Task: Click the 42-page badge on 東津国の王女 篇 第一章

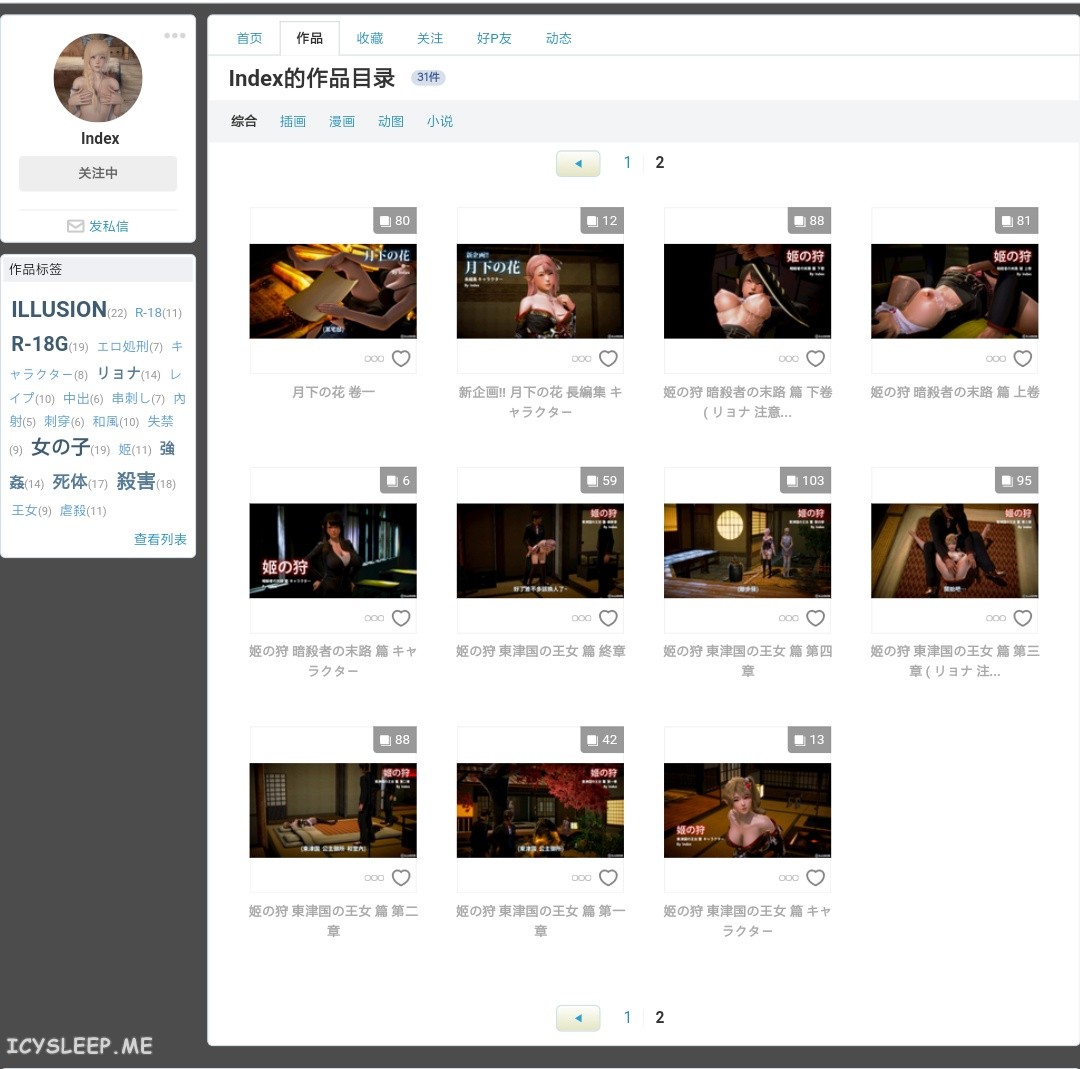Action: (x=602, y=740)
